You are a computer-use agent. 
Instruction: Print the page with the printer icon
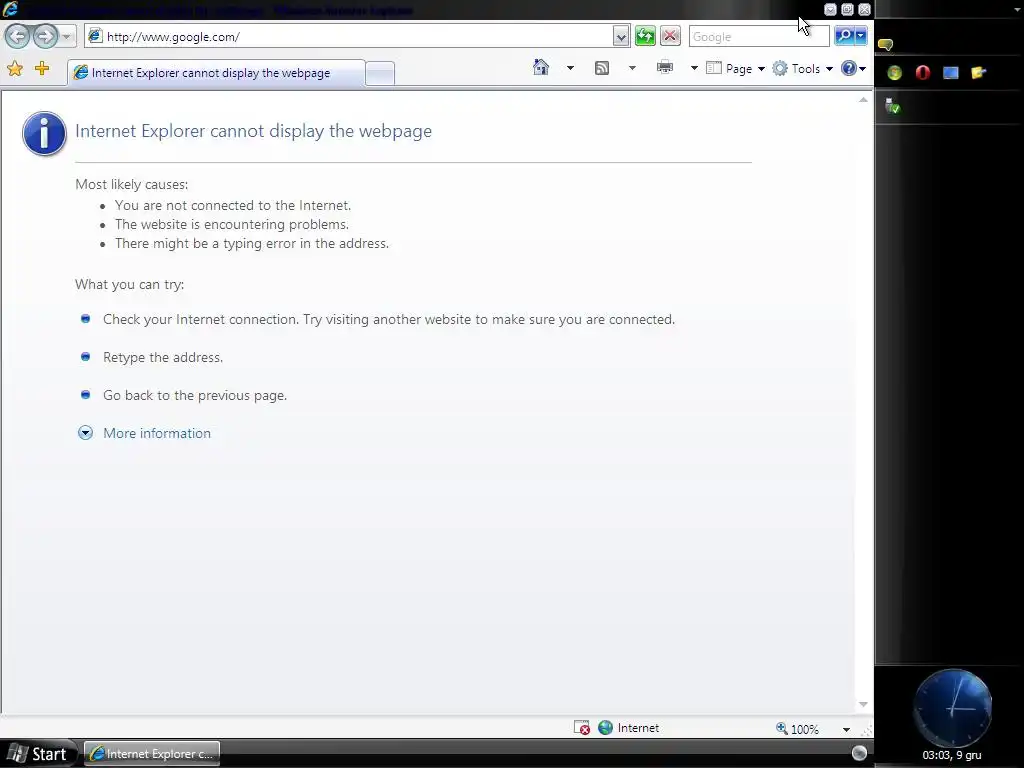(x=665, y=67)
